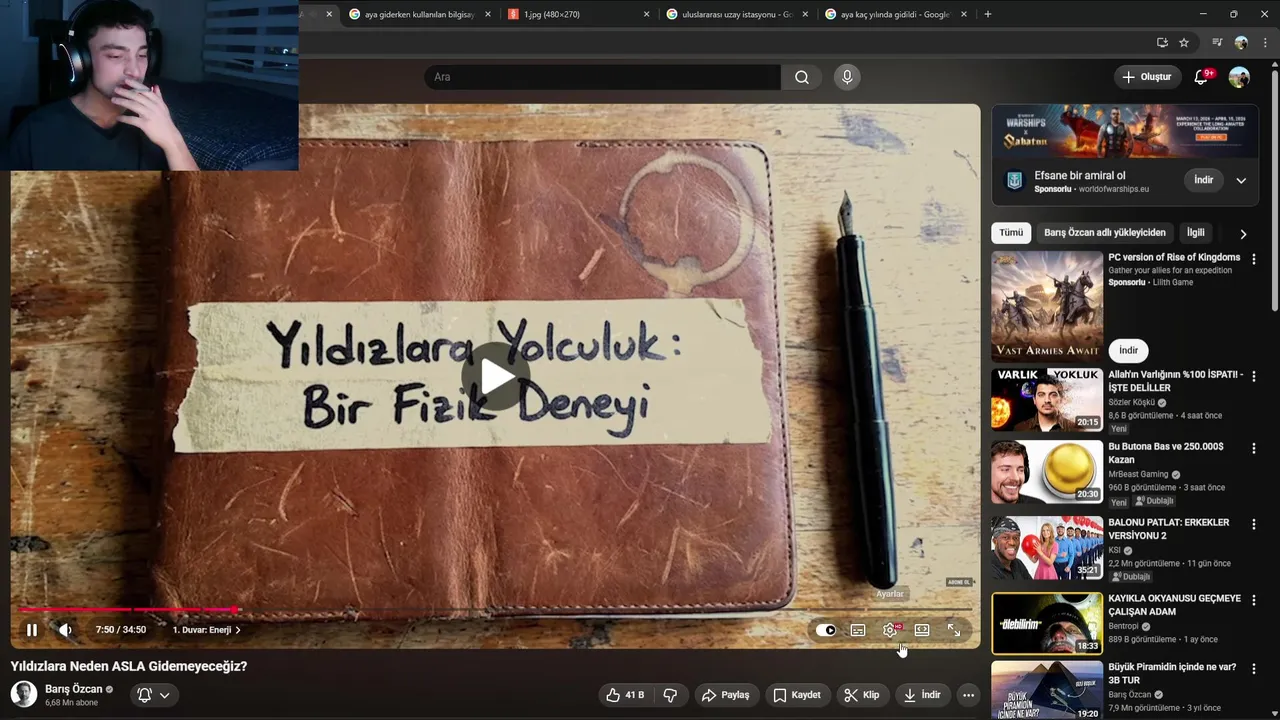Click 'İndir' on the World of Warships ad
Image resolution: width=1280 pixels, height=720 pixels.
click(1204, 180)
